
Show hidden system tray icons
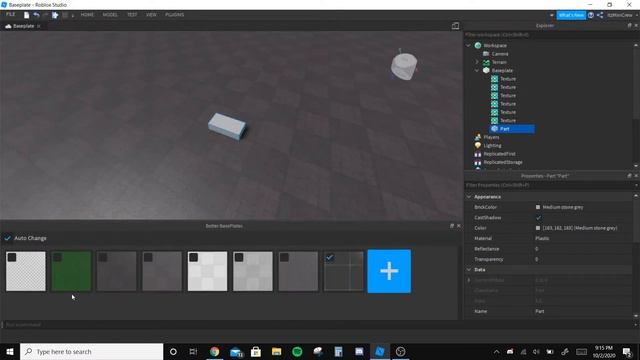(496, 351)
